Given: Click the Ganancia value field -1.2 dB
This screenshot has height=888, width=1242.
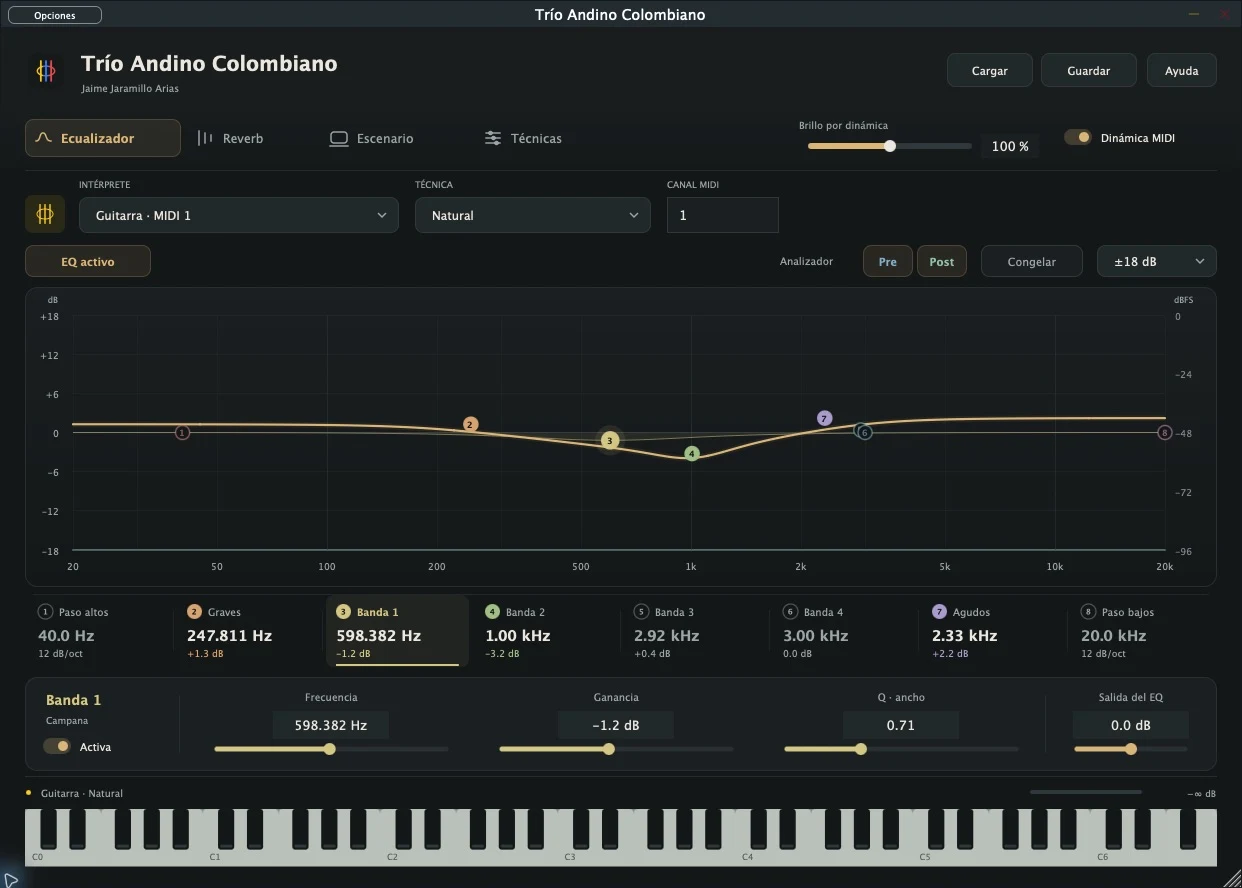Looking at the screenshot, I should click(x=616, y=725).
